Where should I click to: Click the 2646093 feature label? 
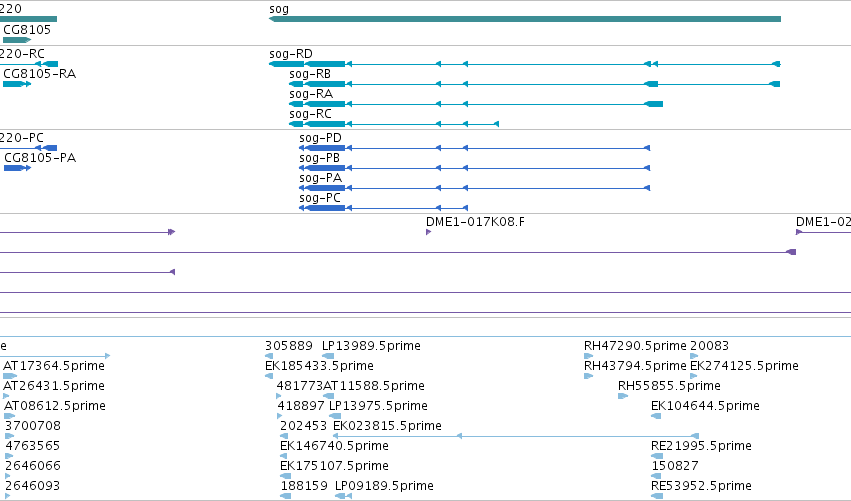33,486
